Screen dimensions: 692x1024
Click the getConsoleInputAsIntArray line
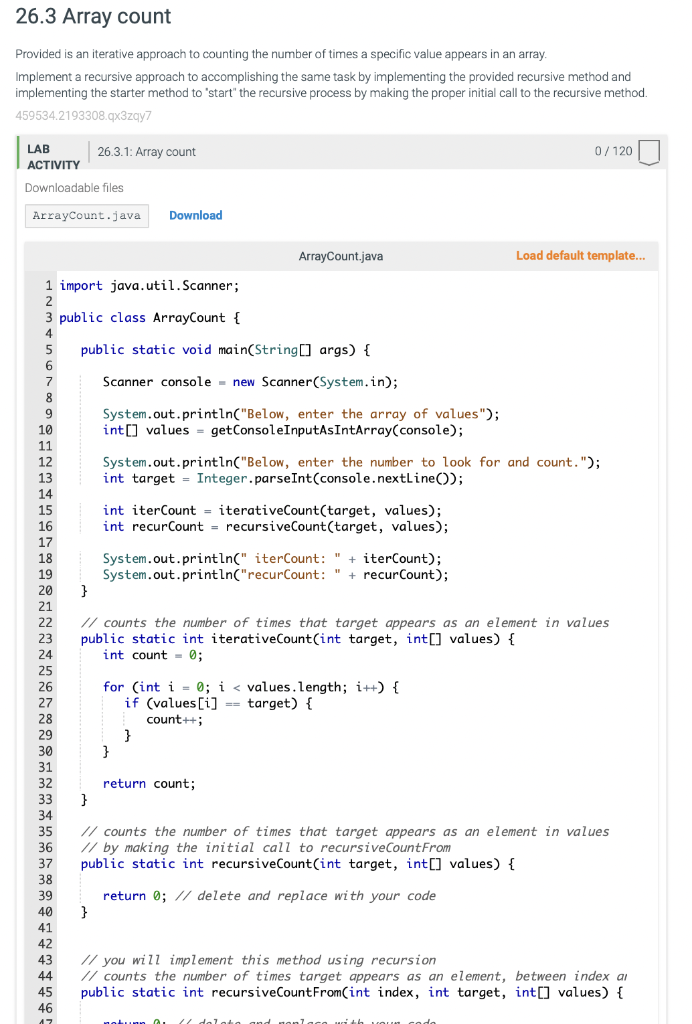pos(283,430)
